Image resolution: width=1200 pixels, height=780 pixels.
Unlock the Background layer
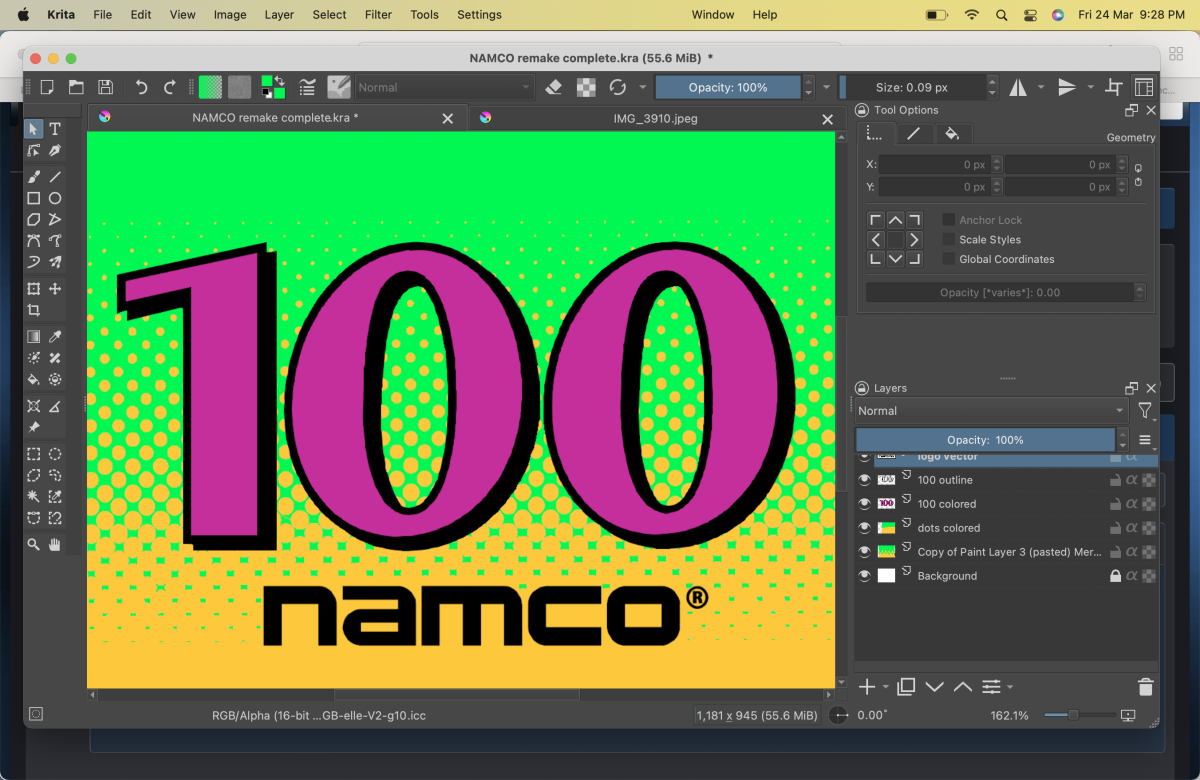[x=1115, y=576]
